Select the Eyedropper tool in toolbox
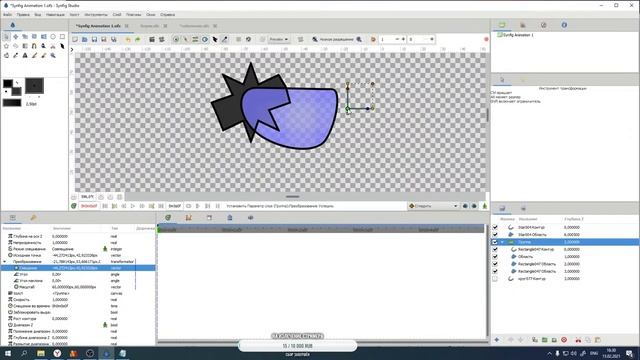Screen dimensions: 640x360 (16, 56)
